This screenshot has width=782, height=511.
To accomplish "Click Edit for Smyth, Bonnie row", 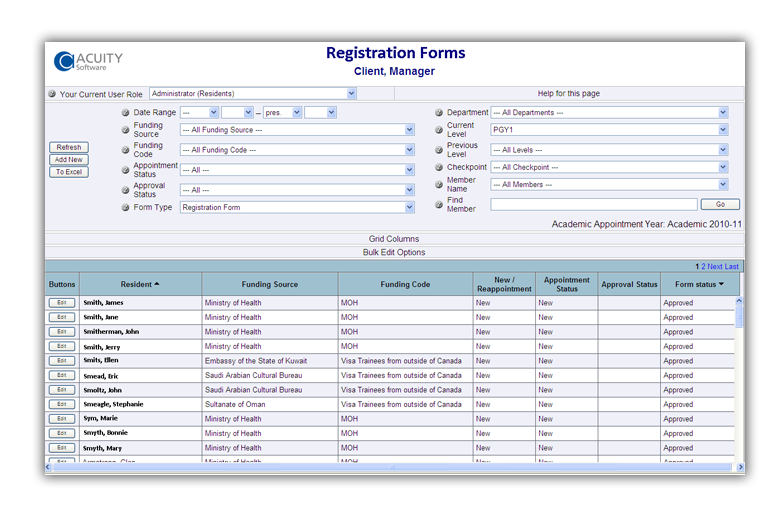I will tap(62, 433).
